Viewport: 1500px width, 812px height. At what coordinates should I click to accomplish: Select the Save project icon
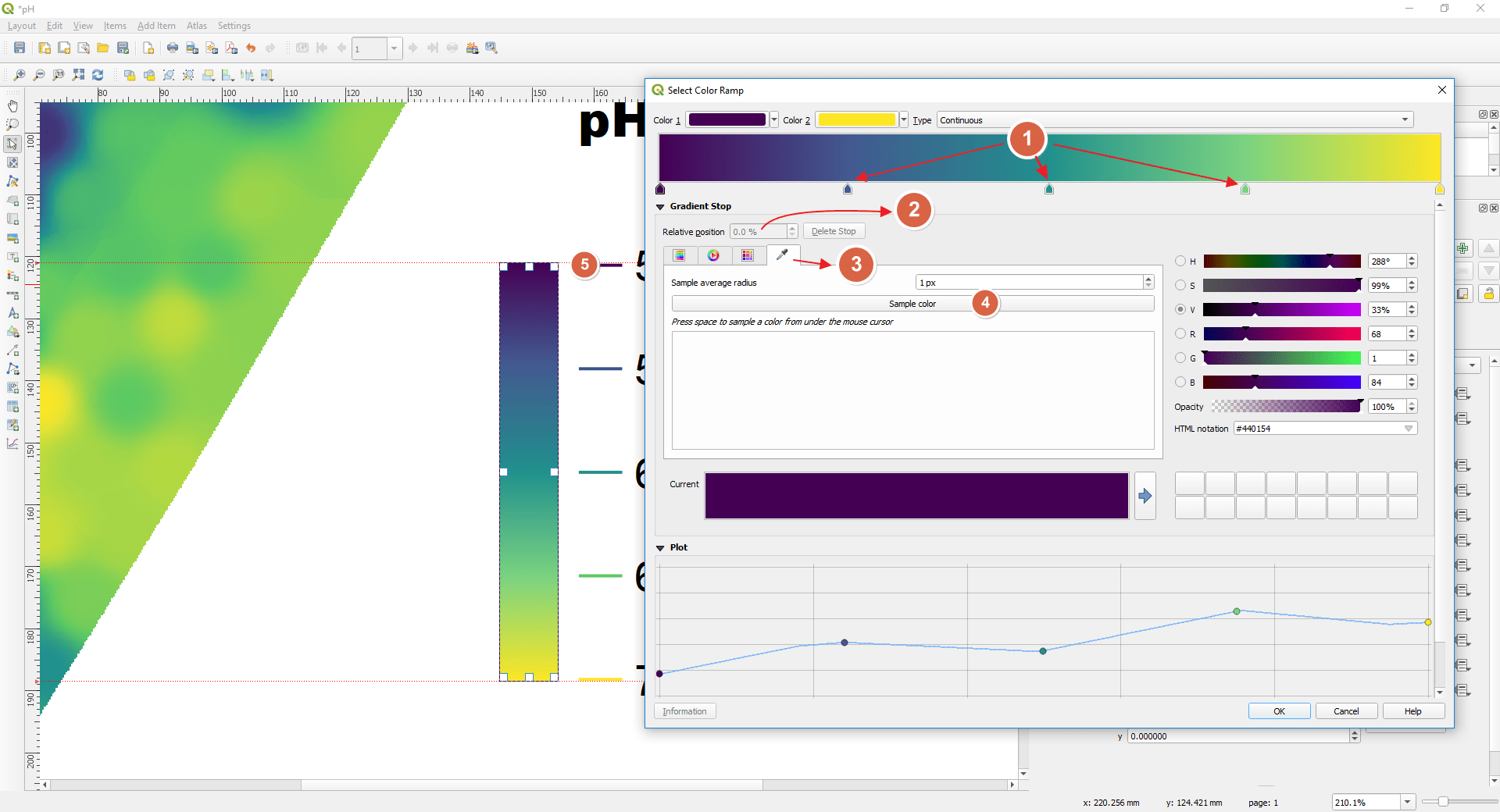point(19,48)
